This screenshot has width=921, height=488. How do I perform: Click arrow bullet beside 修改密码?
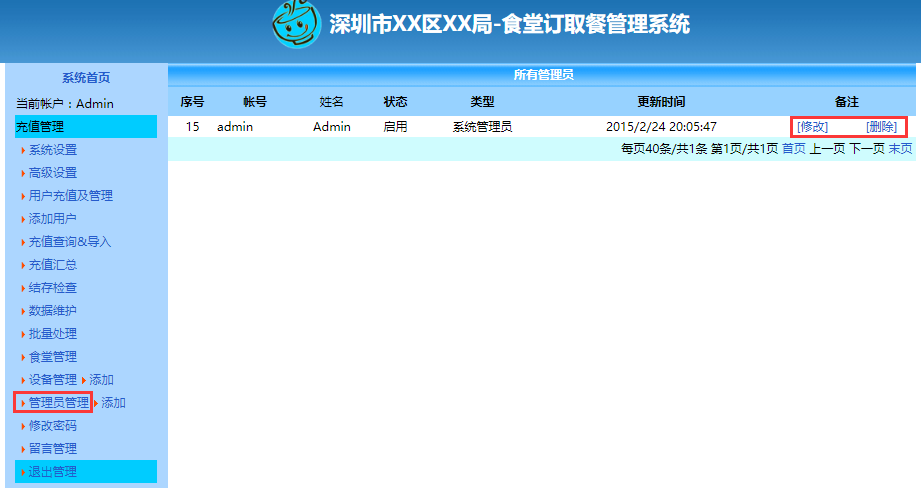[23, 426]
